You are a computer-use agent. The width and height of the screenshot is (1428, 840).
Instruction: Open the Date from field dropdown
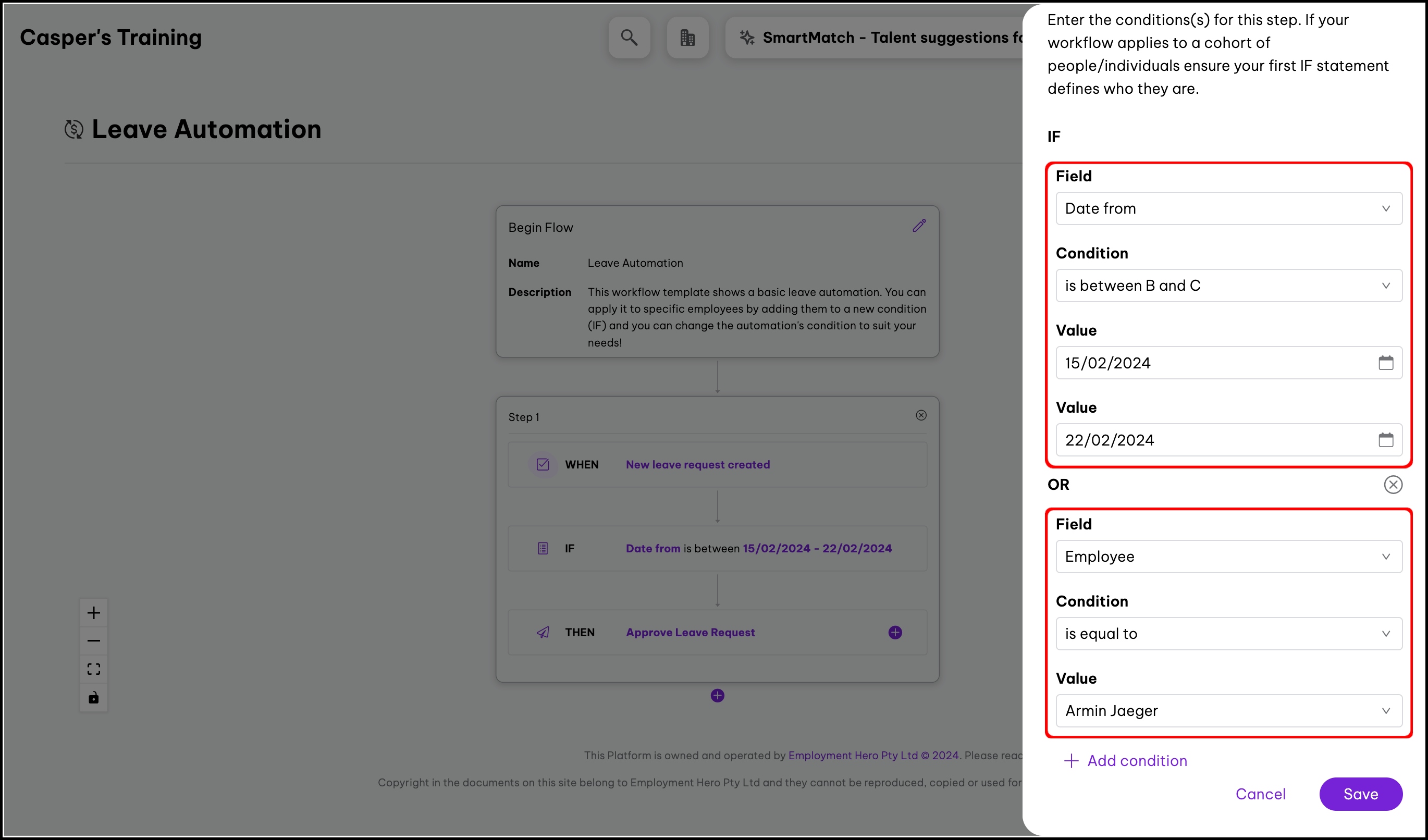(x=1228, y=208)
